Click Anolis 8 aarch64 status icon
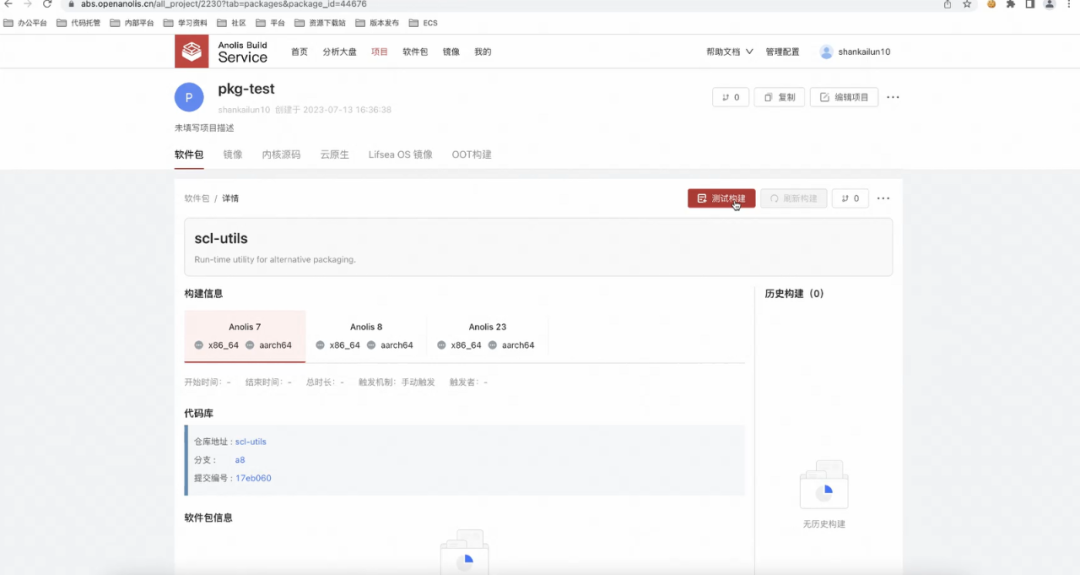1080x575 pixels. pos(371,345)
